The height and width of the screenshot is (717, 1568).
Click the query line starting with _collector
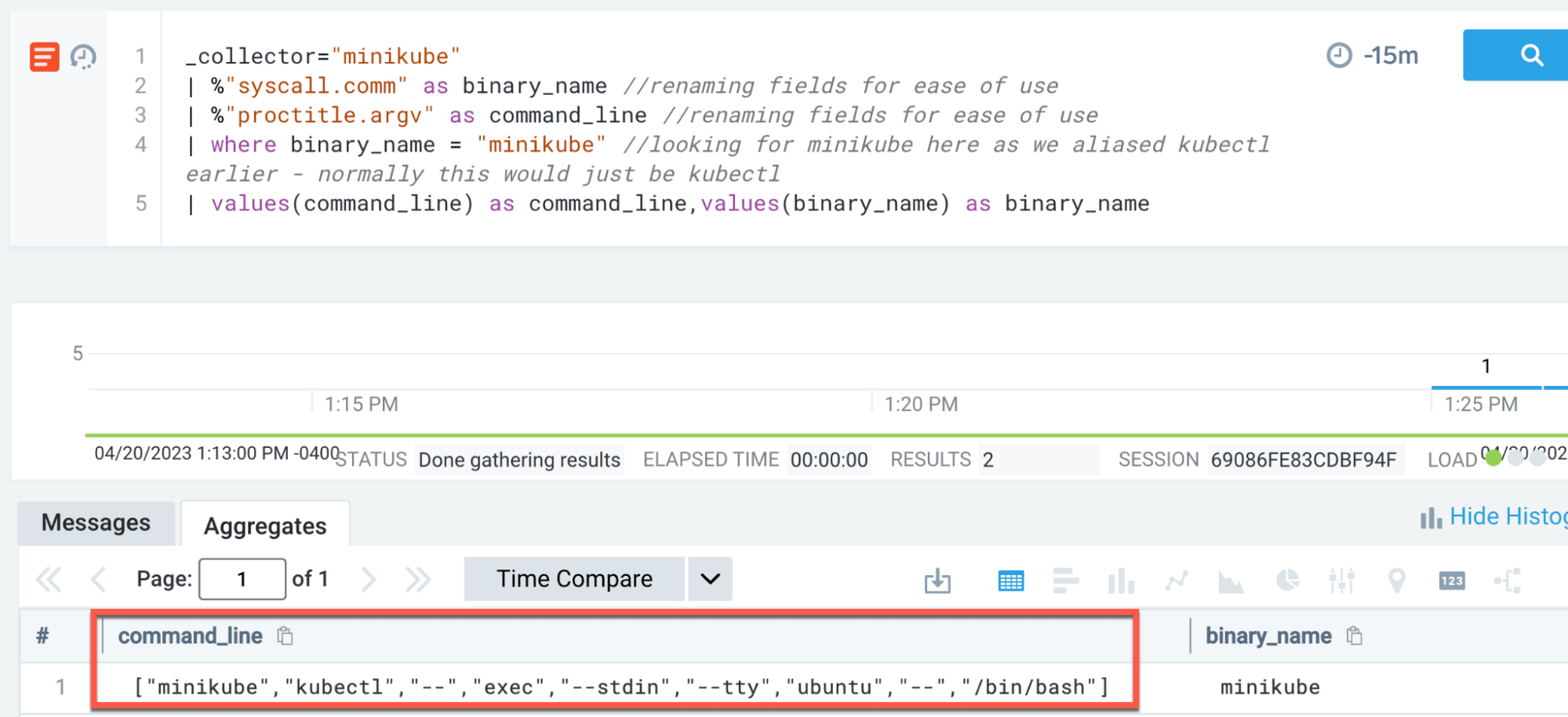323,56
